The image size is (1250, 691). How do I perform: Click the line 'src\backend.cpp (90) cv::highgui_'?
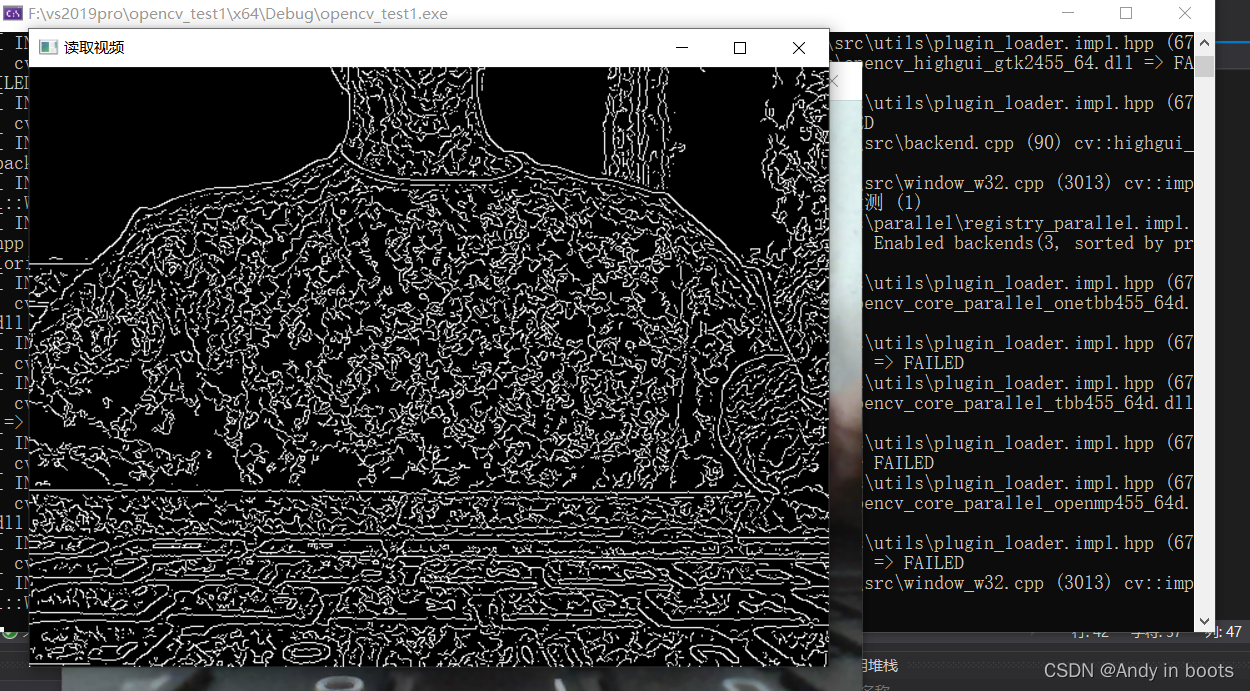tap(1029, 143)
